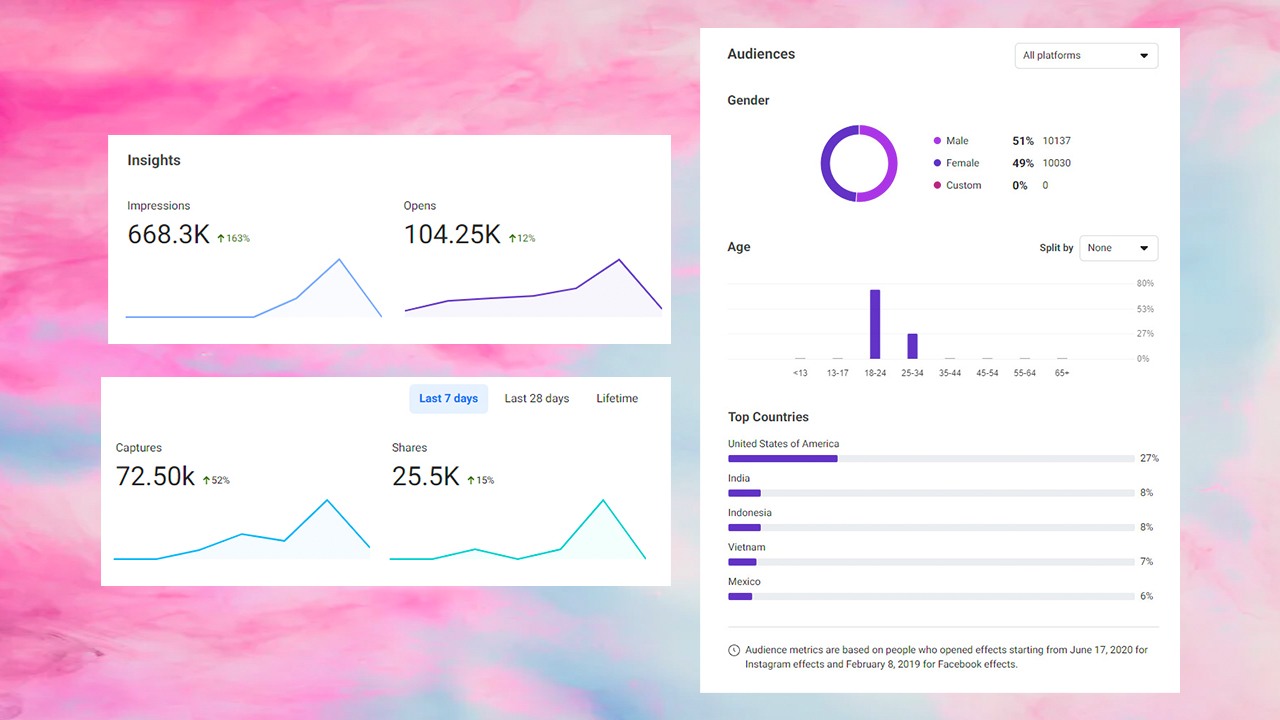Switch to the Last 28 days tab
The height and width of the screenshot is (720, 1280).
536,398
